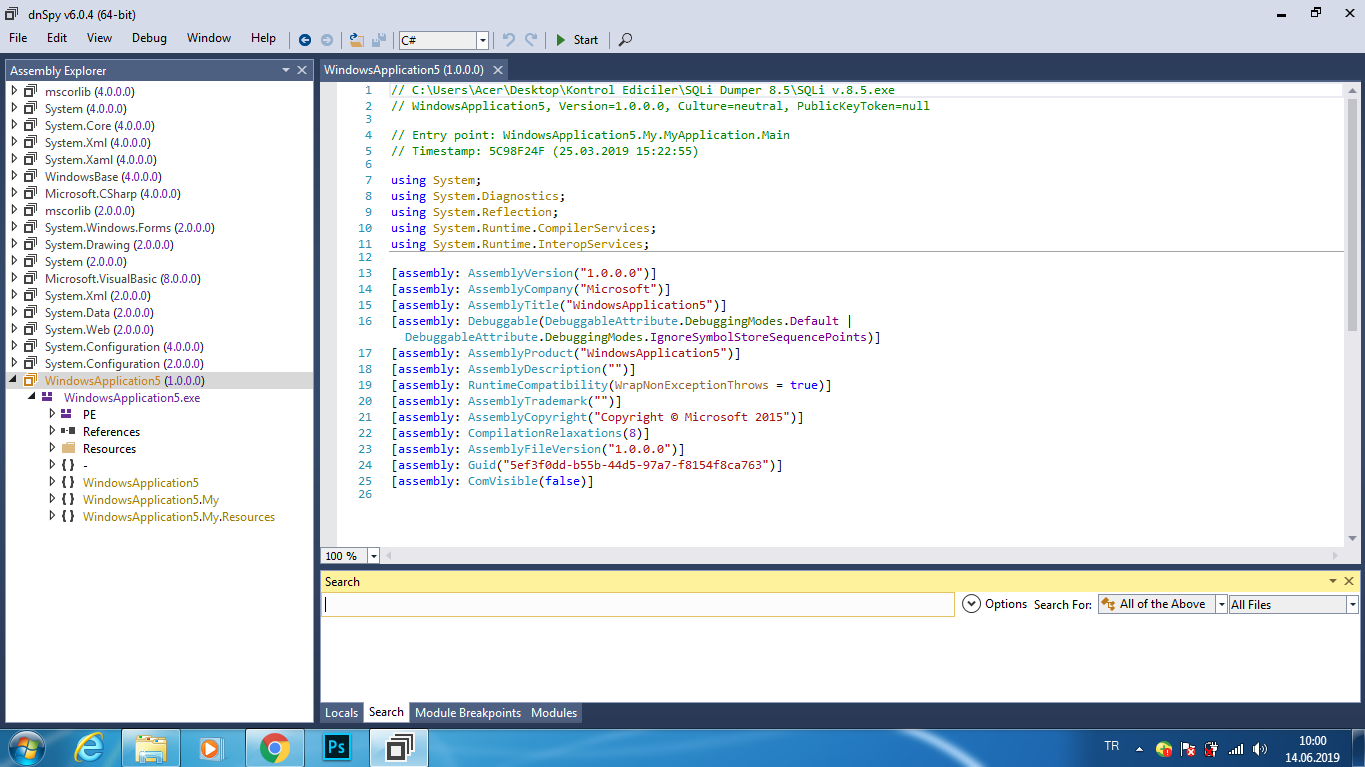Click the Navigate Backward arrow icon
Viewport: 1365px width, 767px height.
coord(305,40)
